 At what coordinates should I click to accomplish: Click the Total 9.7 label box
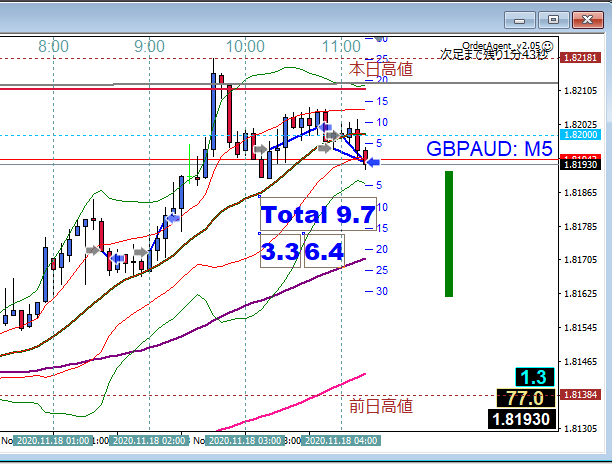318,214
